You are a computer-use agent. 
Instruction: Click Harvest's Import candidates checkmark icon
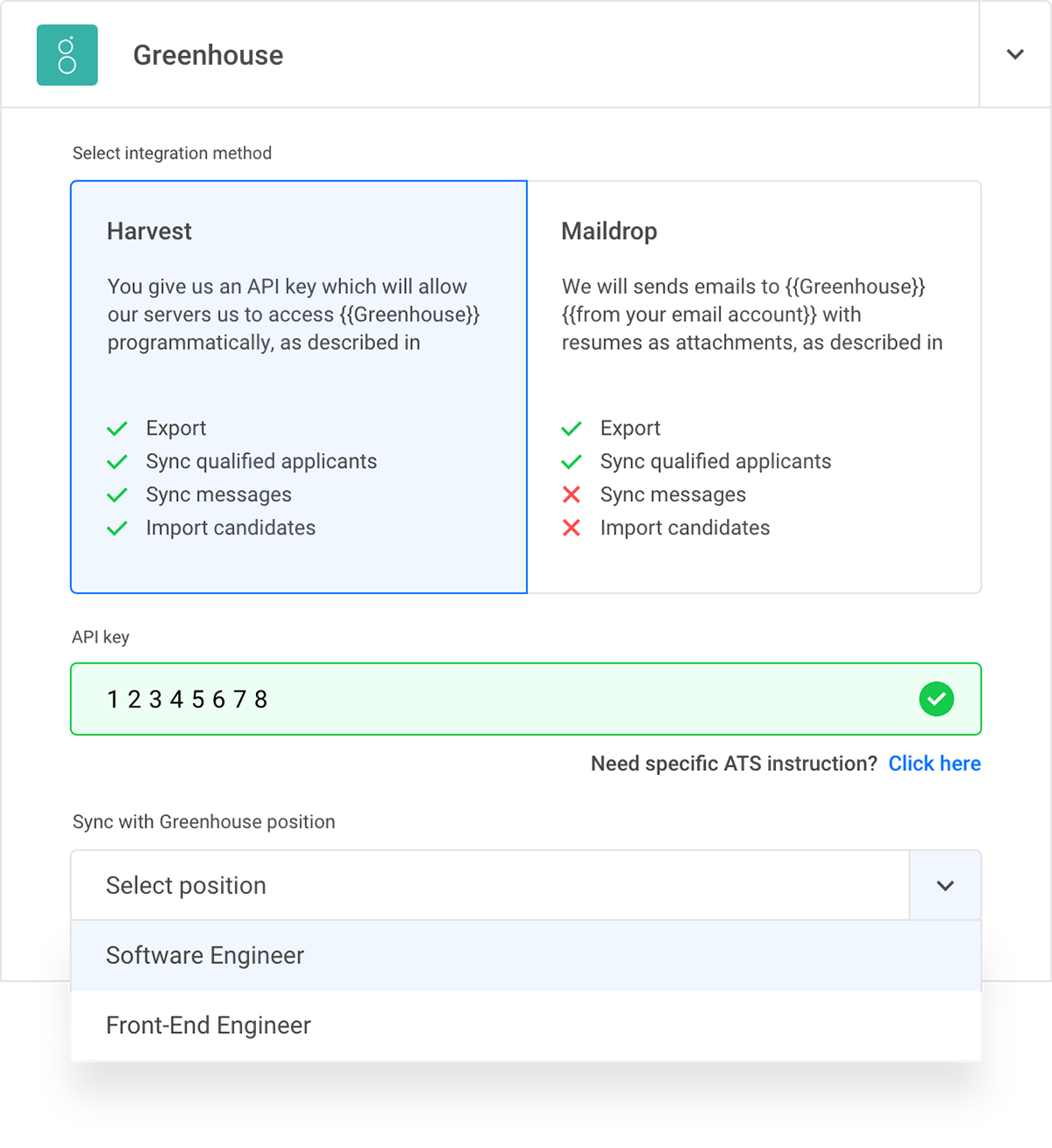tap(117, 528)
